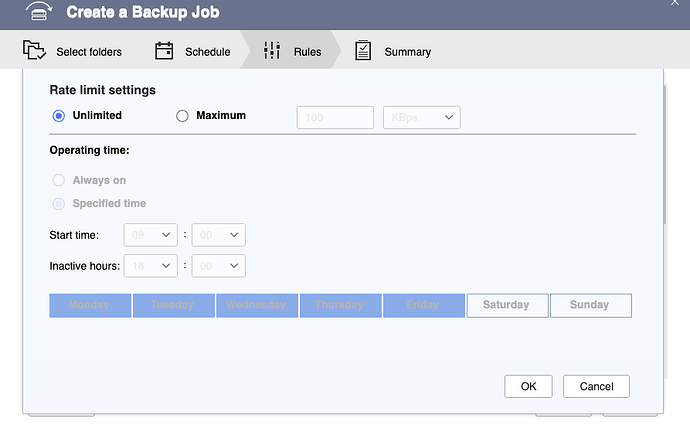Image resolution: width=690 pixels, height=424 pixels.
Task: Open the KBps unit dropdown
Action: coord(421,118)
